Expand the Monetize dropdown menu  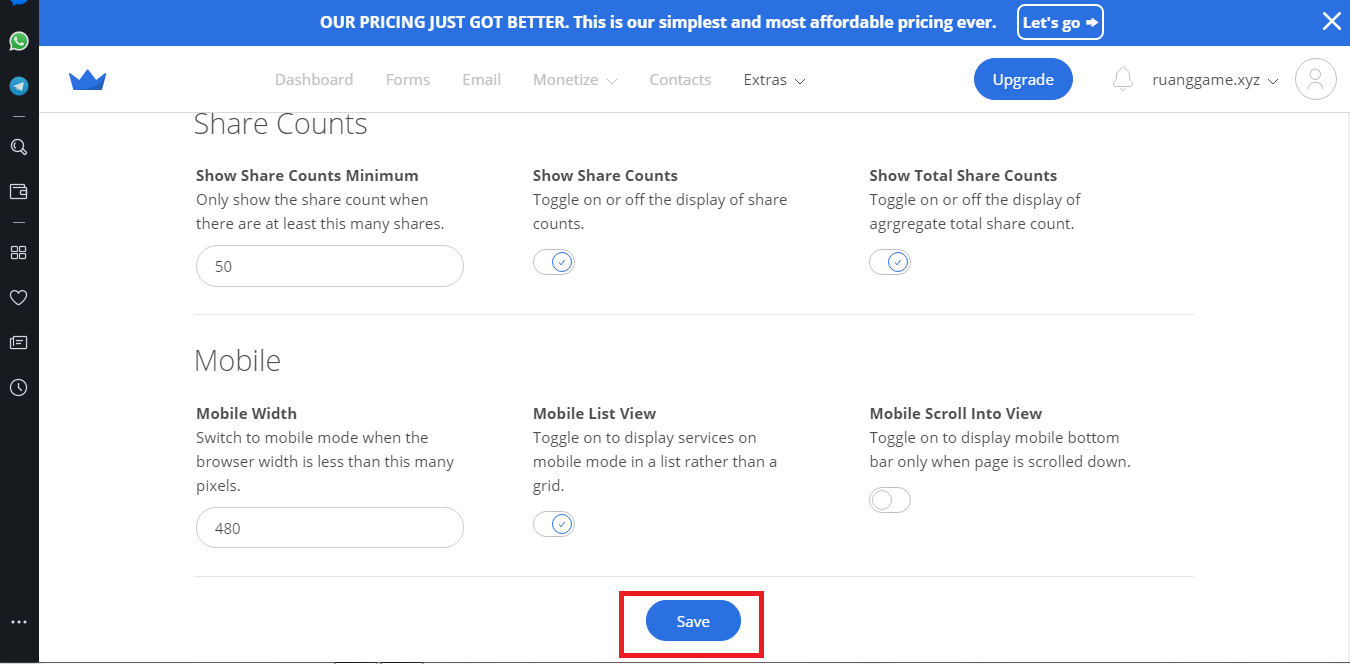pos(575,80)
